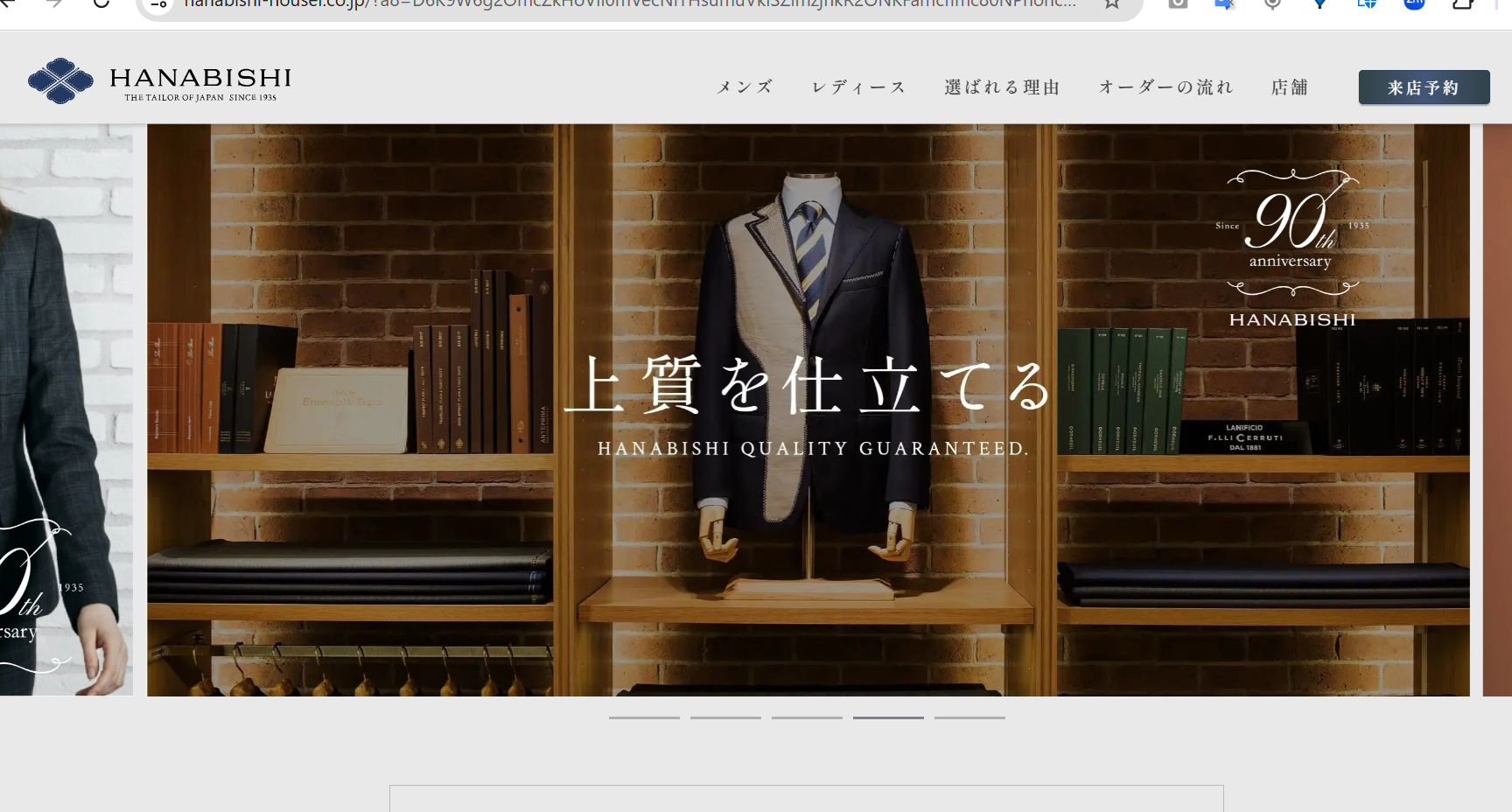Jump to the first carousel slide indicator
This screenshot has height=812, width=1512.
tap(644, 717)
